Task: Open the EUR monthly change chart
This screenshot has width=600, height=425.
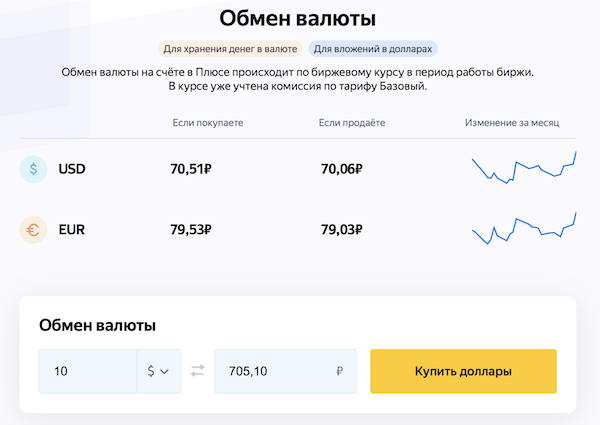Action: click(524, 228)
